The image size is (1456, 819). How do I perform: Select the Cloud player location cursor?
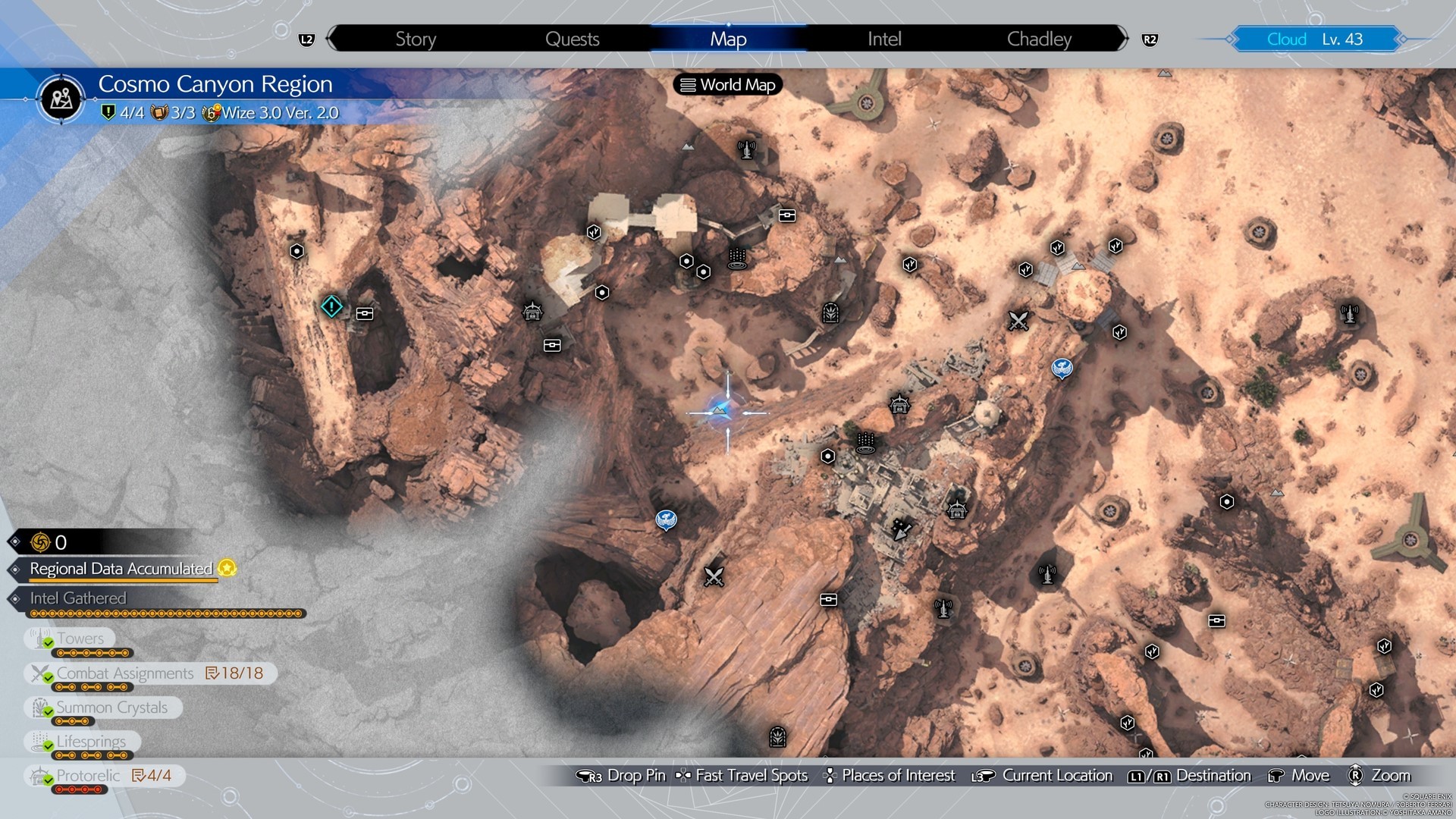(x=726, y=413)
